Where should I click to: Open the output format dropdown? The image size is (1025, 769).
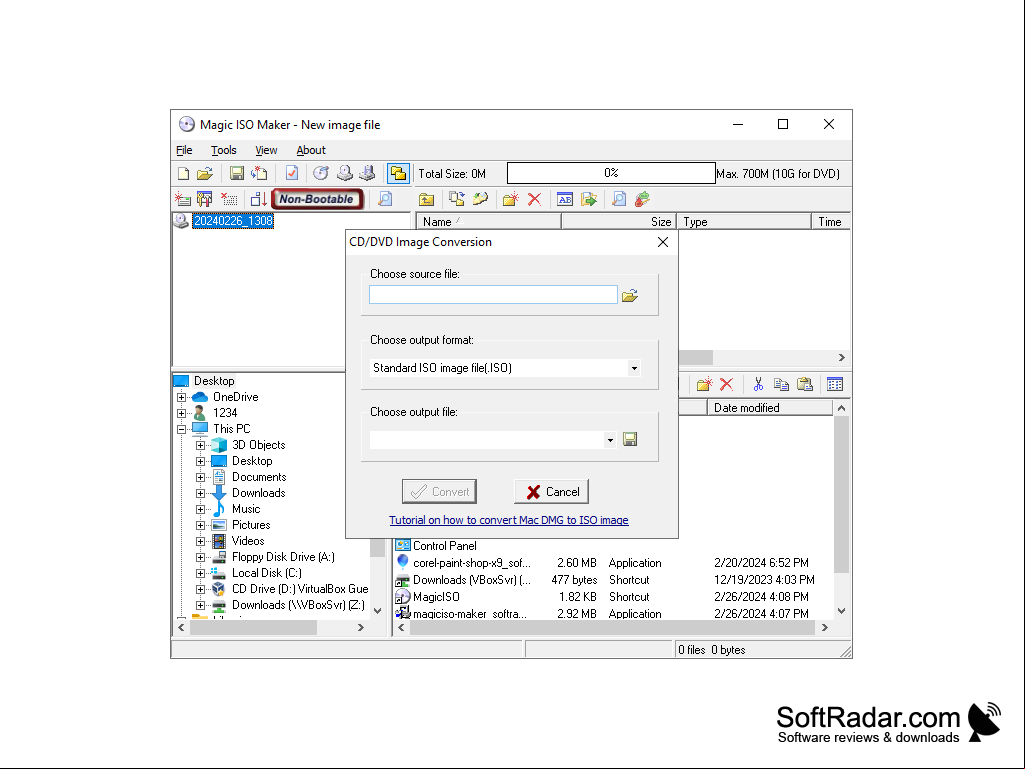click(634, 368)
